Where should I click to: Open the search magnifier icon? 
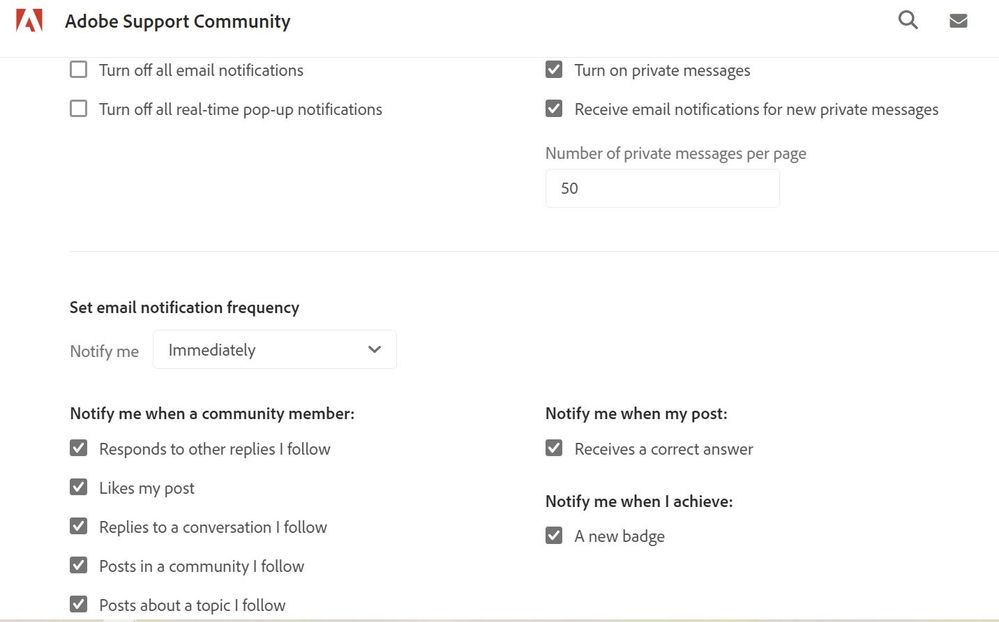[908, 20]
